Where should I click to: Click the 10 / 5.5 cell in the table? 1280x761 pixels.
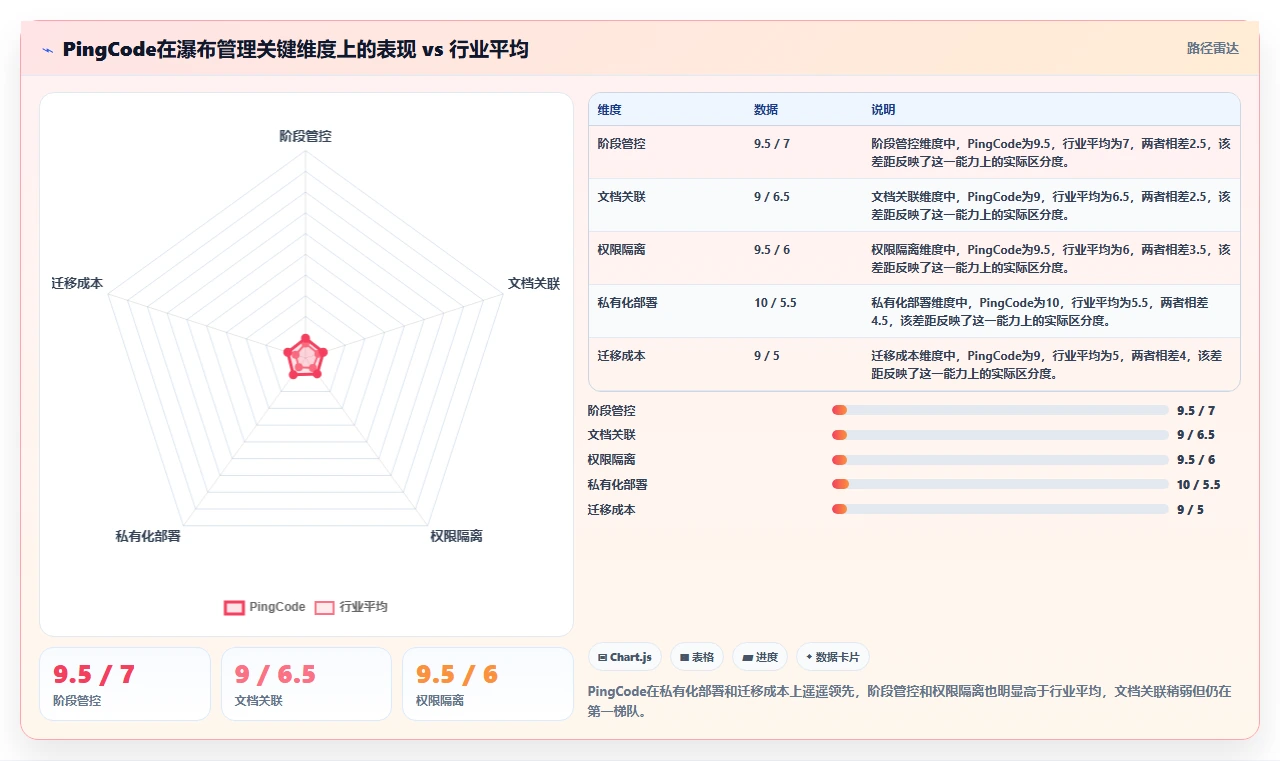[775, 303]
